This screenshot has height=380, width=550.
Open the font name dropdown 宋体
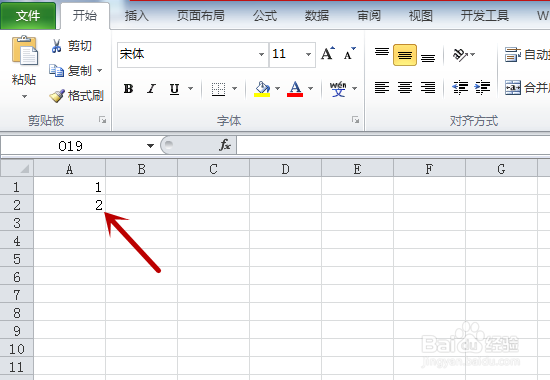click(261, 54)
